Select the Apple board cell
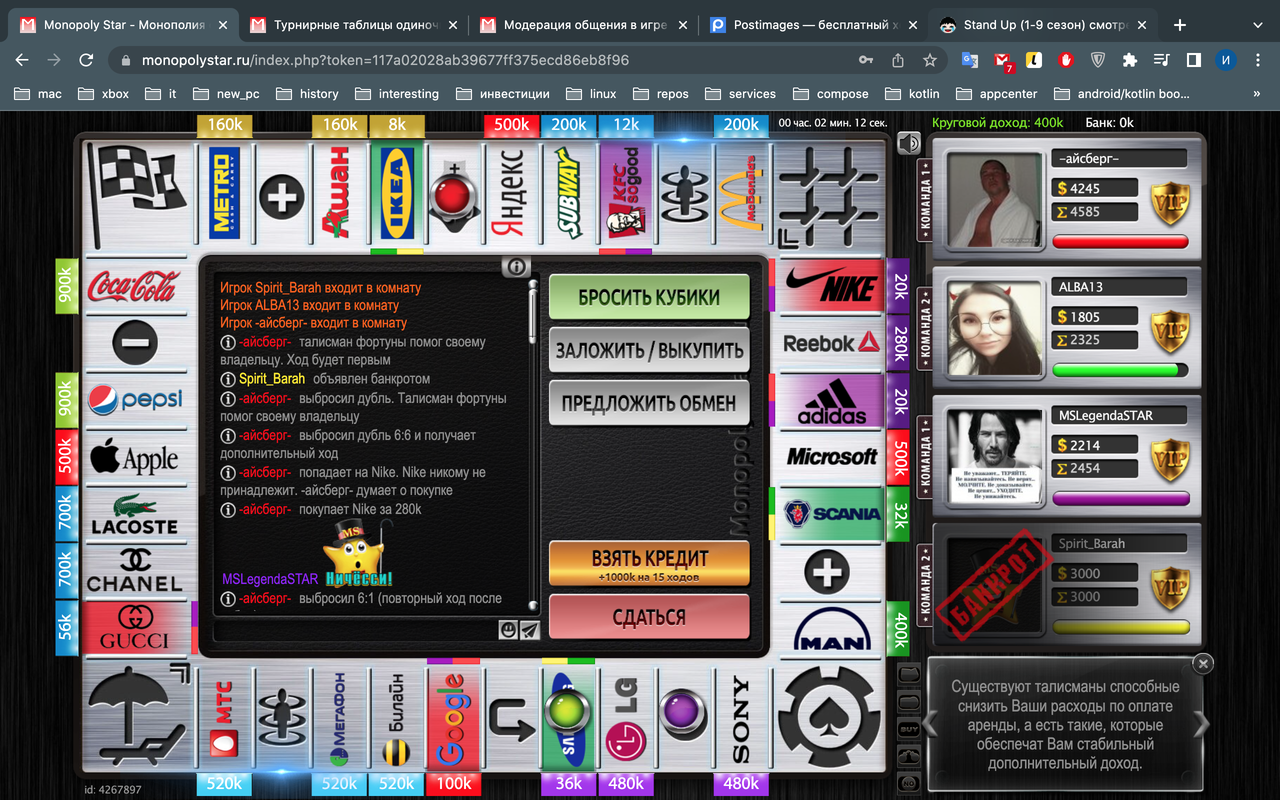This screenshot has width=1280, height=800. coord(134,457)
